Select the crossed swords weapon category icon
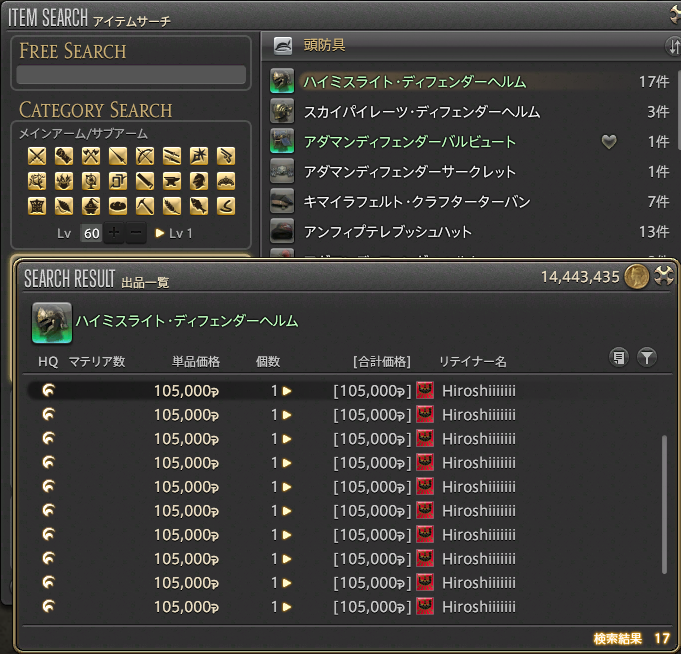Viewport: 681px width, 654px height. (x=37, y=155)
